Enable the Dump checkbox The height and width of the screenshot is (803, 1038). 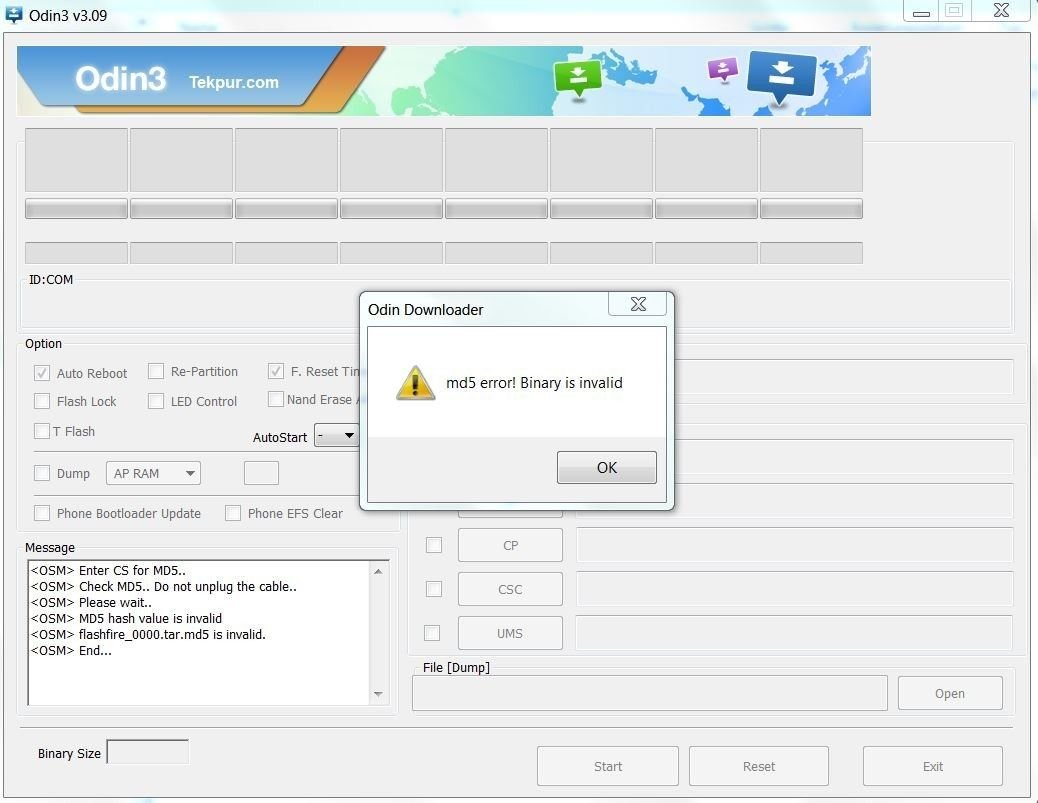pyautogui.click(x=42, y=473)
